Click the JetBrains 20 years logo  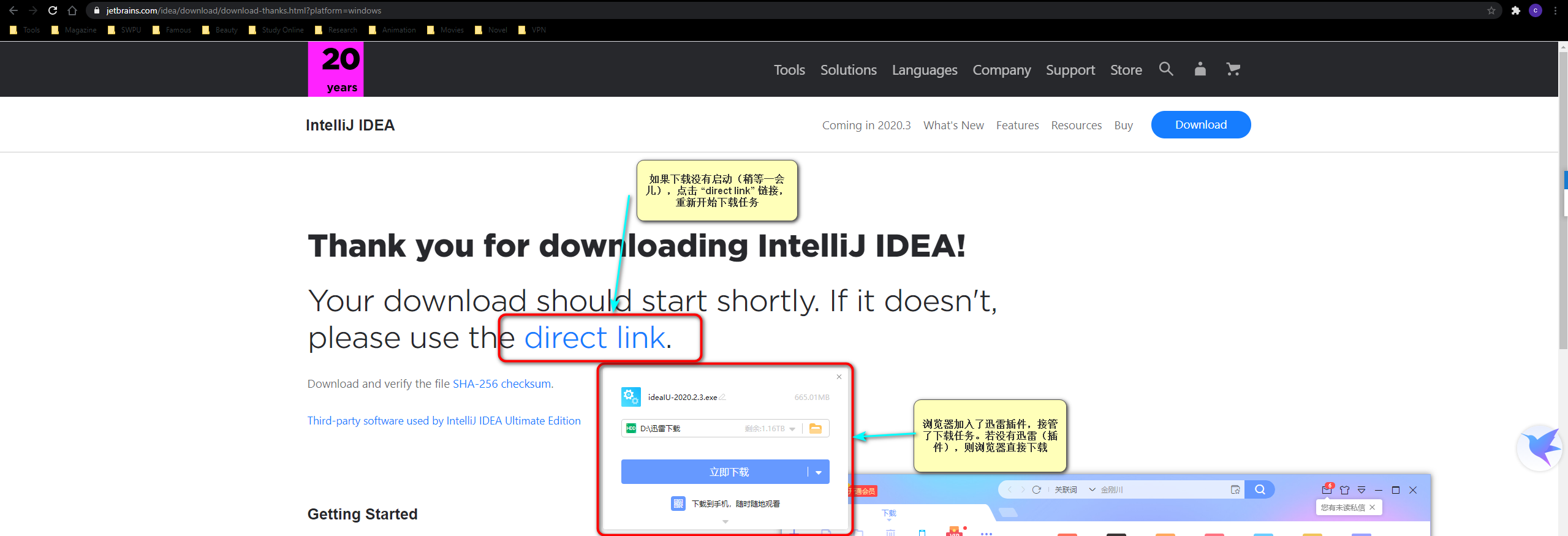[x=336, y=69]
